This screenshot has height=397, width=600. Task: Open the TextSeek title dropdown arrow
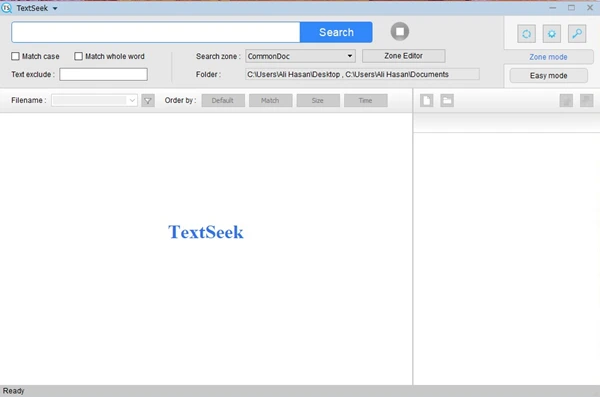point(55,8)
